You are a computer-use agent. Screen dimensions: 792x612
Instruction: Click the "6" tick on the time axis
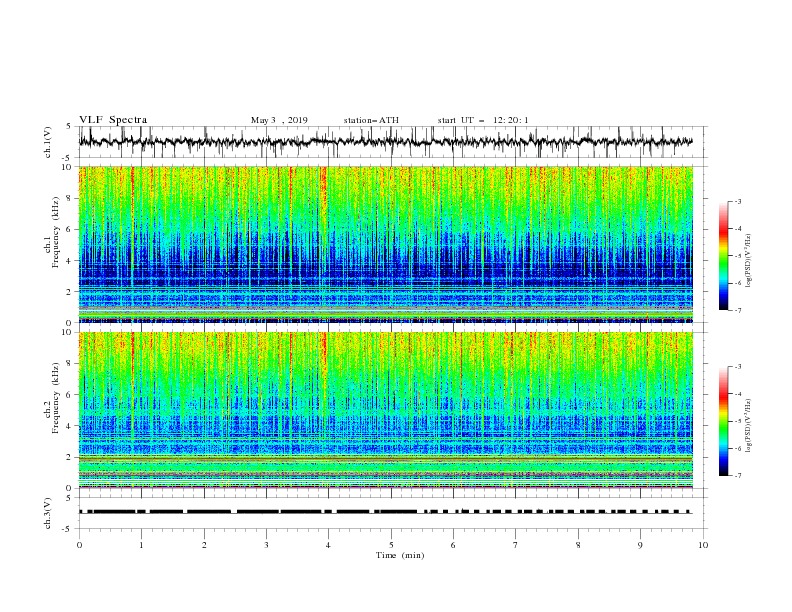(454, 545)
